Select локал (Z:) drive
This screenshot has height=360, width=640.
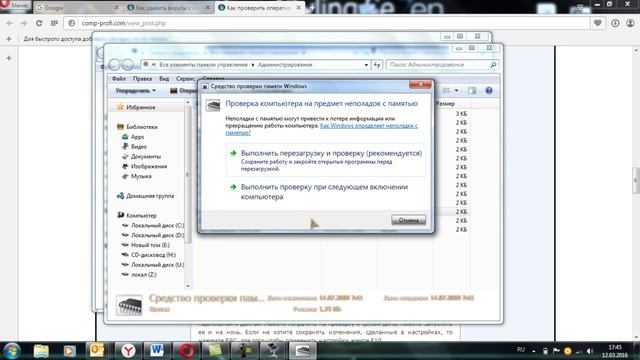(x=143, y=275)
